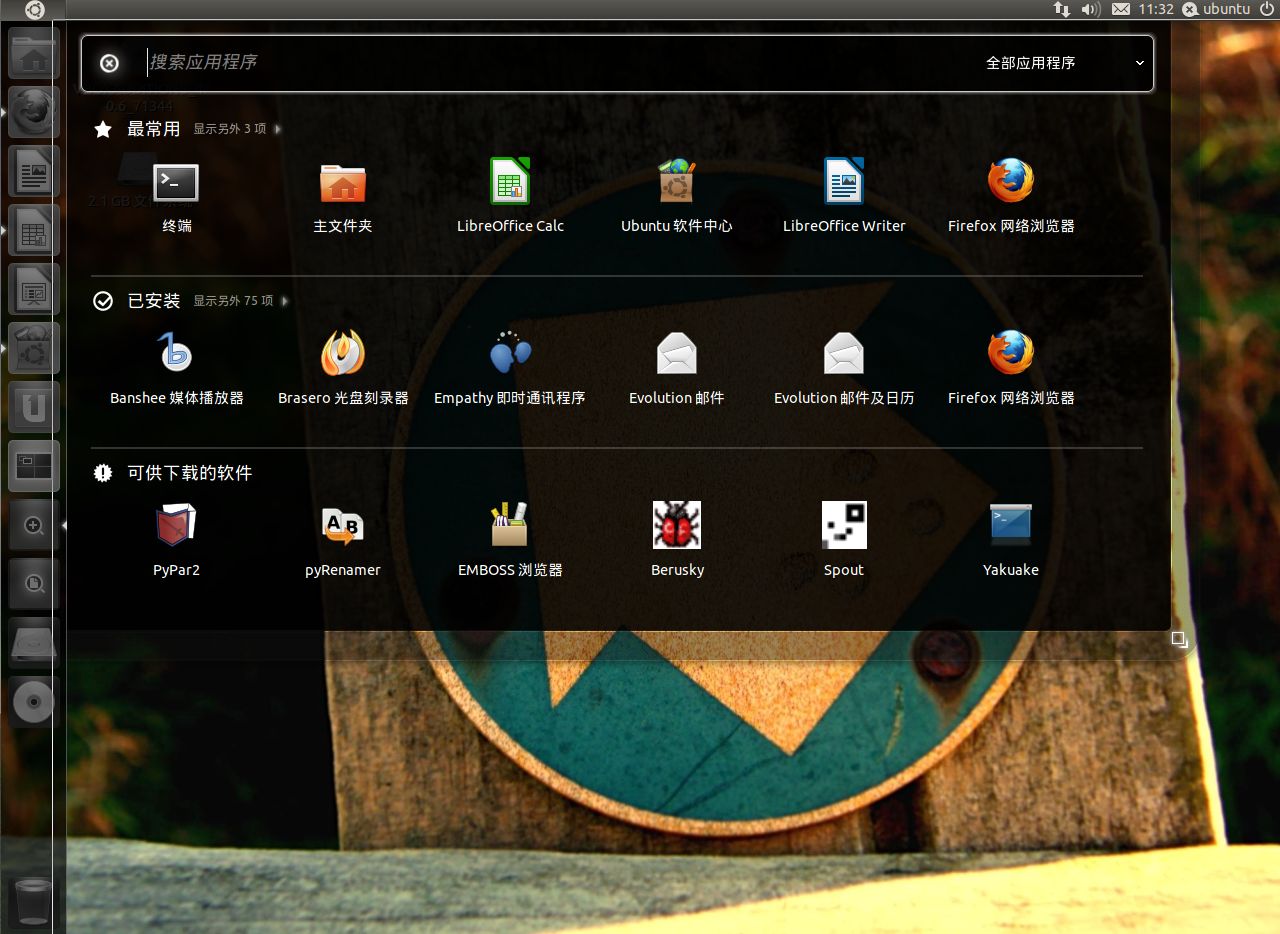1280x934 pixels.
Task: Open the optical disc icon in the launcher
Action: (34, 702)
